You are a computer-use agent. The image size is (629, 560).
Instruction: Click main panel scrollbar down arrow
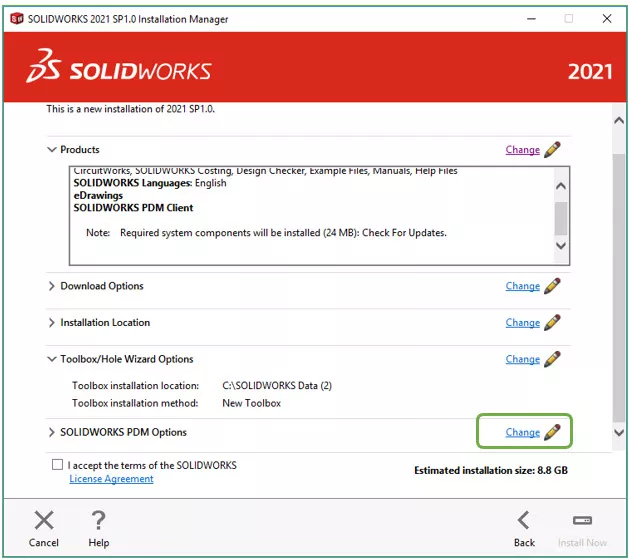point(618,433)
